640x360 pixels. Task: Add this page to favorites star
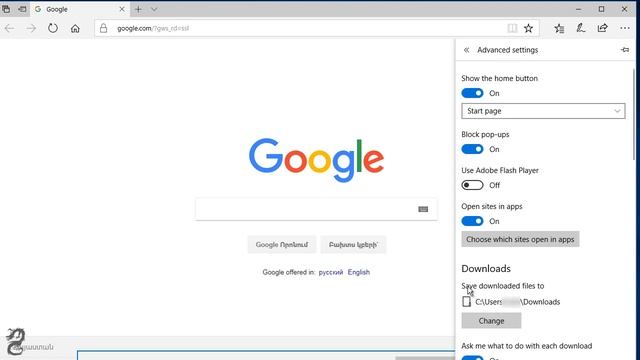point(529,28)
